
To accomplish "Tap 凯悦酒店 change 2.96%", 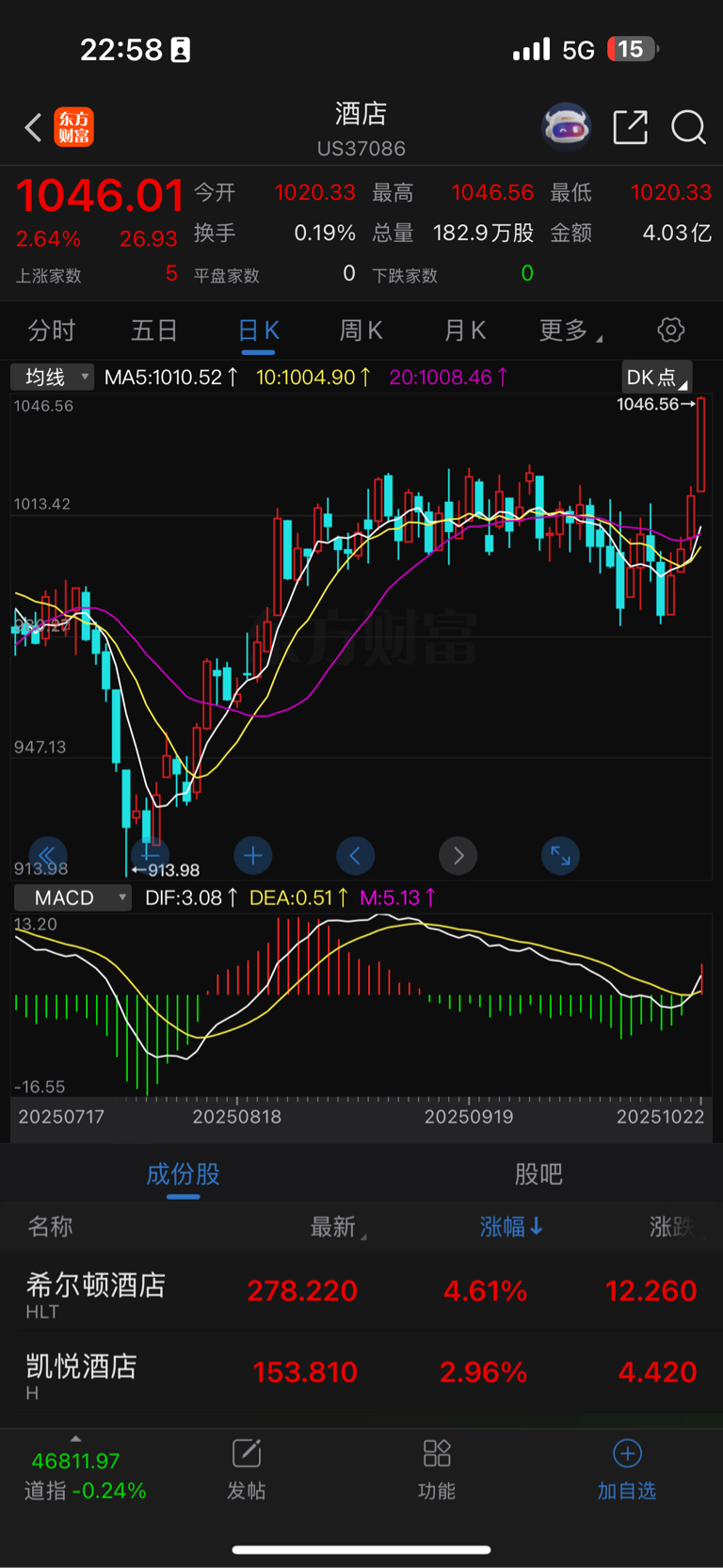I will [x=483, y=1372].
